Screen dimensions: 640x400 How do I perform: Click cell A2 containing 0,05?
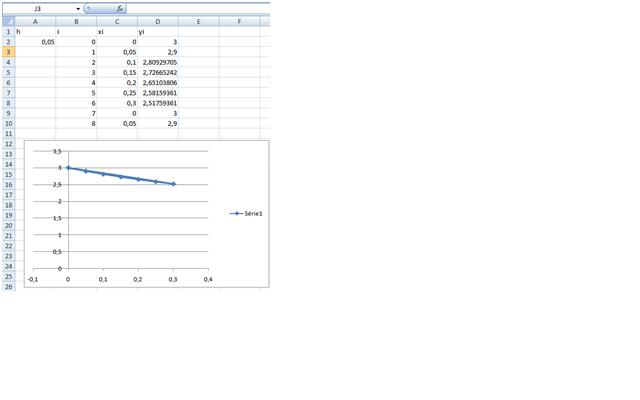35,42
